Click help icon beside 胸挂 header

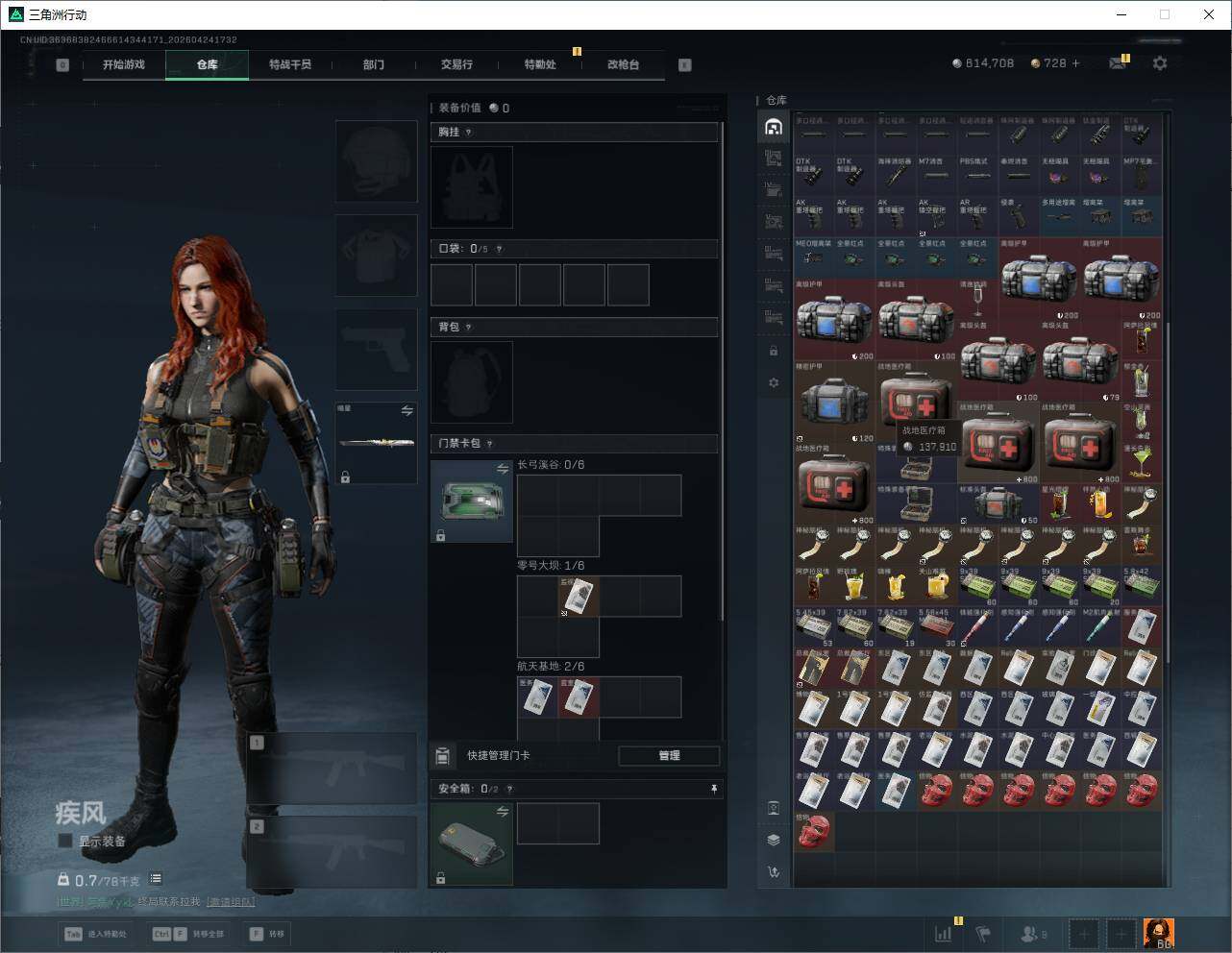point(468,133)
